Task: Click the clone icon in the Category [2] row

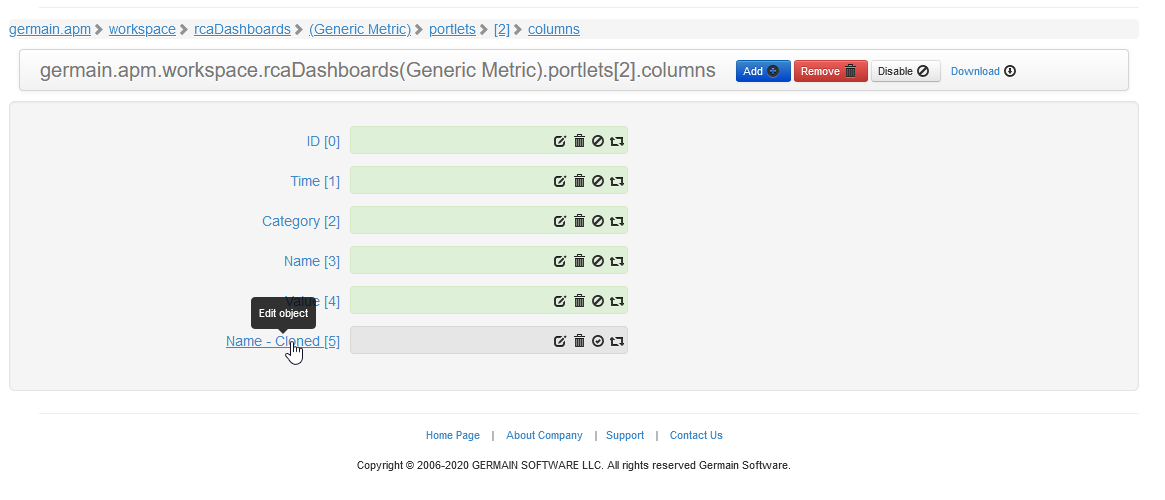Action: point(617,221)
